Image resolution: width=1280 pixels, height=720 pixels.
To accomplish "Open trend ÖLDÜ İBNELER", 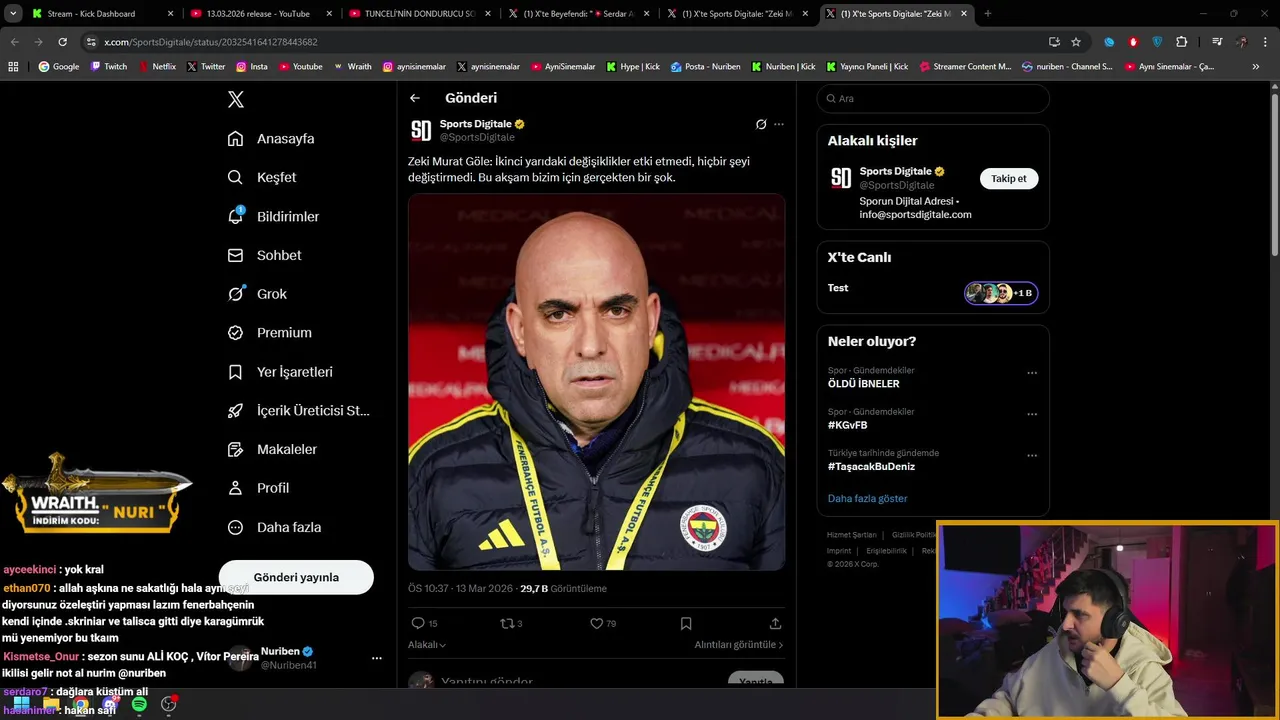I will coord(863,384).
